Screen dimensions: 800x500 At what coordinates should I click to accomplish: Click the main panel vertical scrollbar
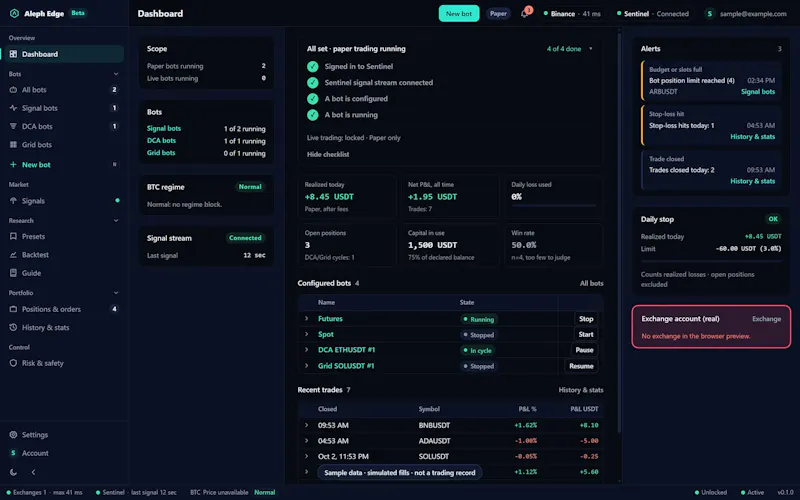619,232
